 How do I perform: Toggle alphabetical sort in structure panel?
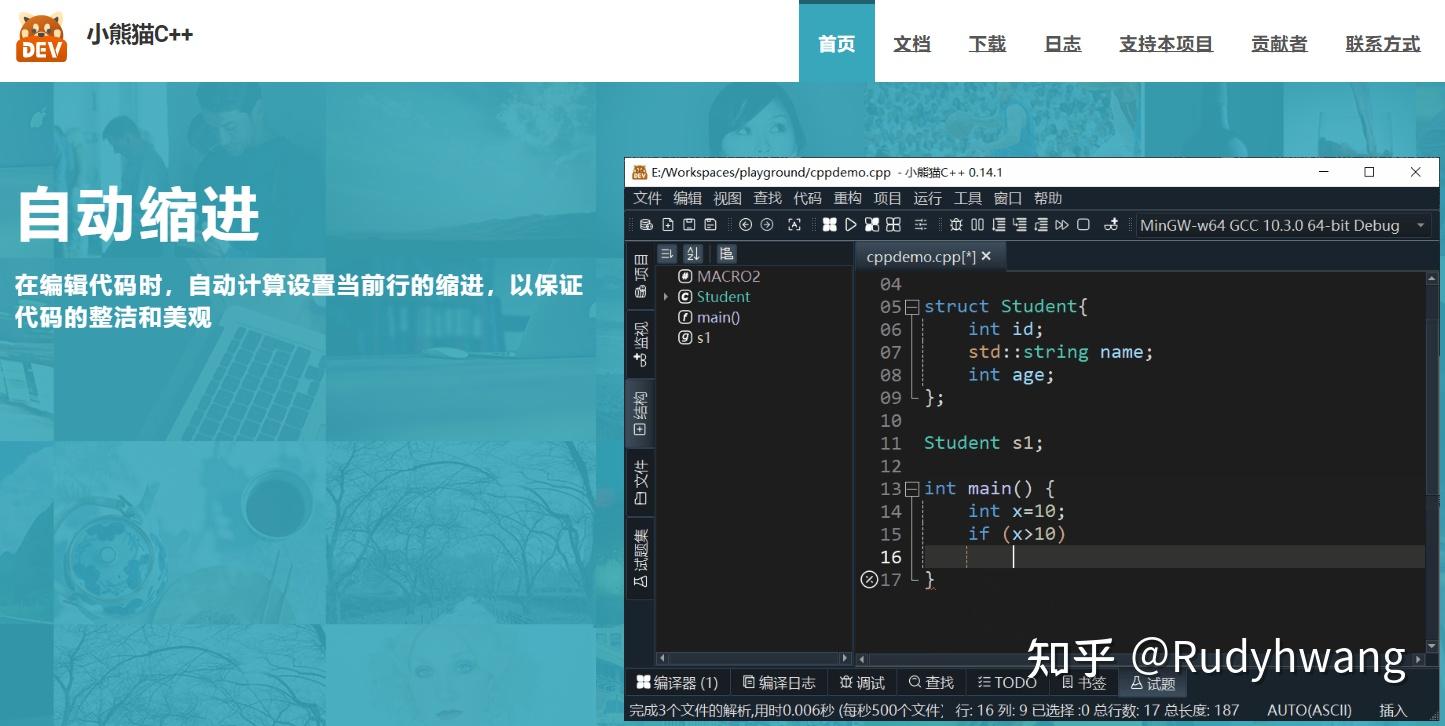(693, 254)
